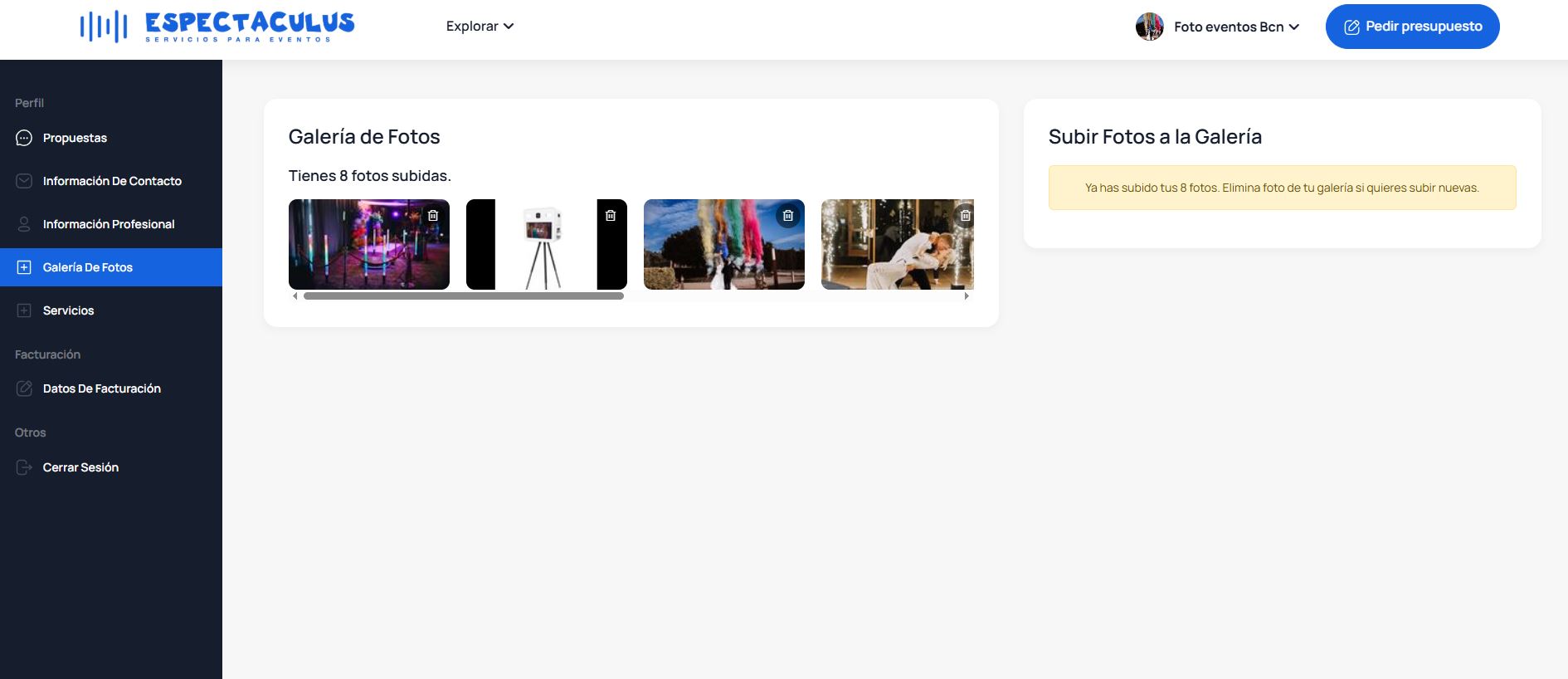Select Galería De Fotos sidebar item
The image size is (1568, 679).
[x=111, y=267]
